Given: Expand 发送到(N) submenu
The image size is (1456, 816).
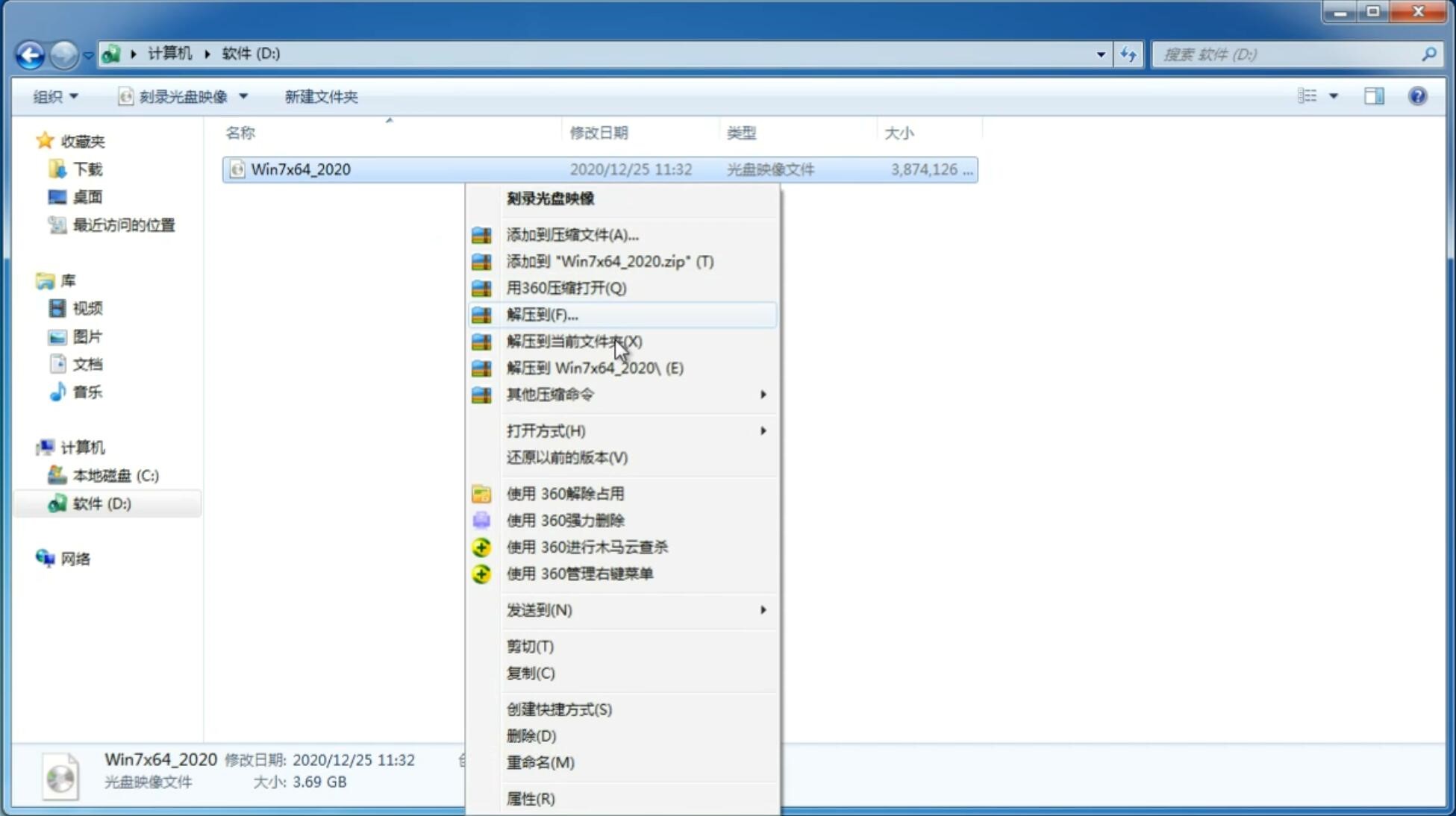Looking at the screenshot, I should pyautogui.click(x=762, y=610).
